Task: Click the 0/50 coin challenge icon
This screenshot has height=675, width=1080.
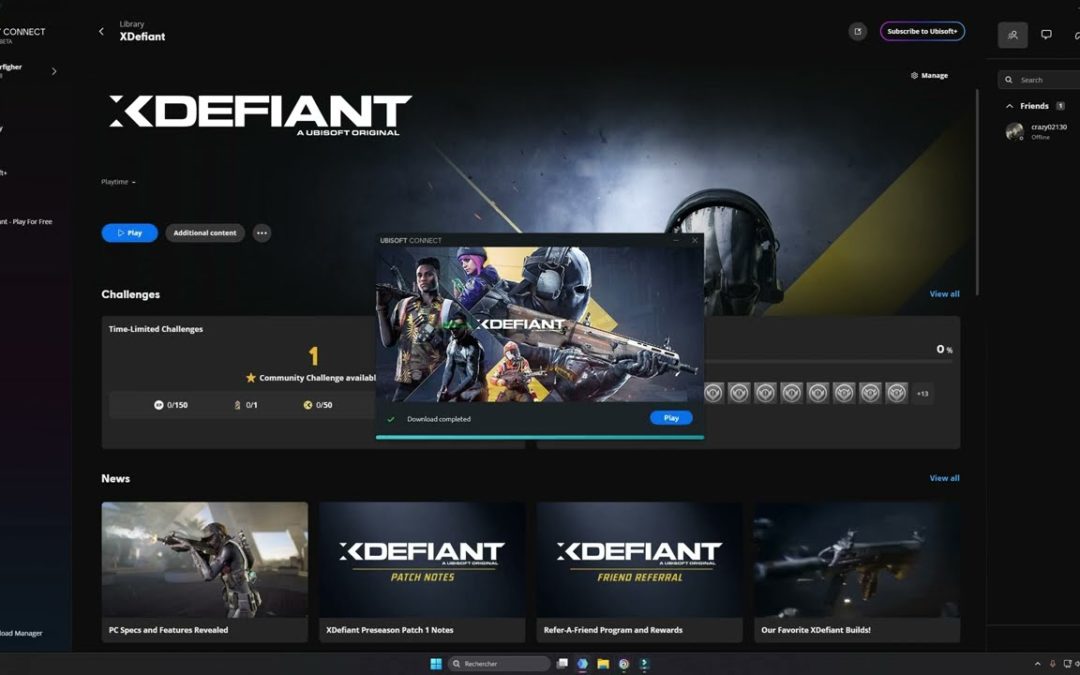Action: [308, 405]
